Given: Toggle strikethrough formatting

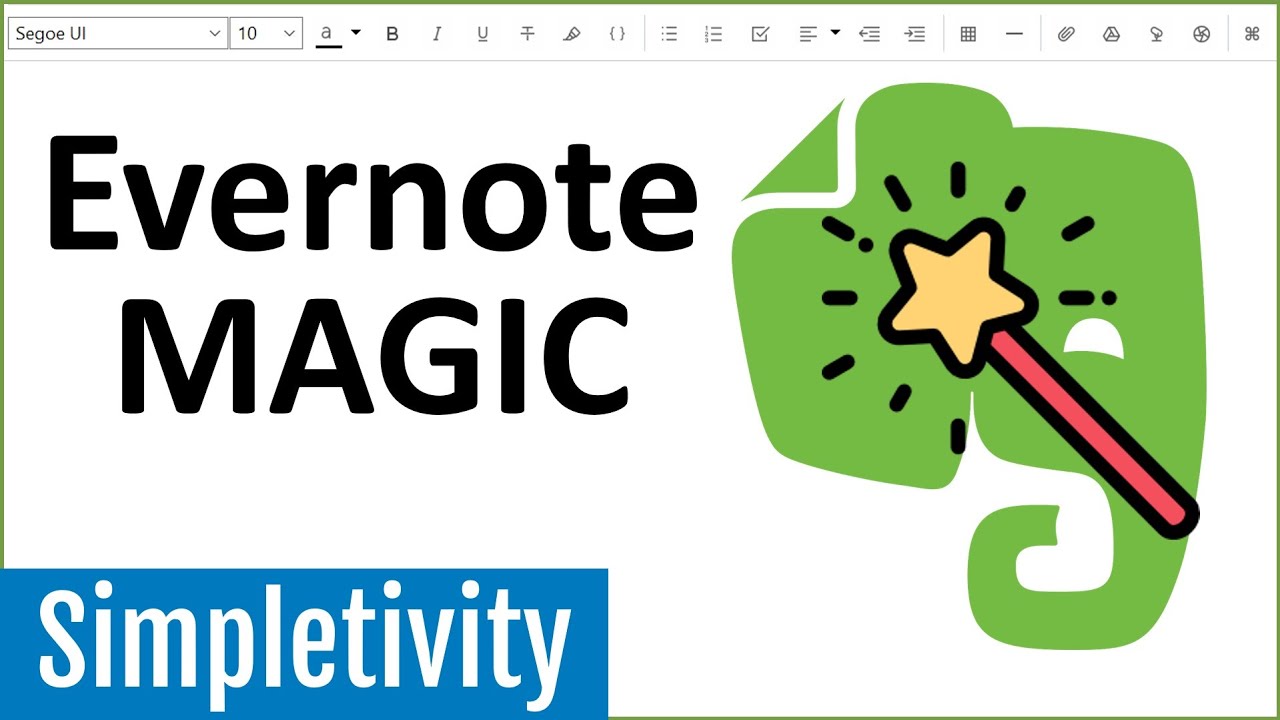Looking at the screenshot, I should [x=528, y=34].
